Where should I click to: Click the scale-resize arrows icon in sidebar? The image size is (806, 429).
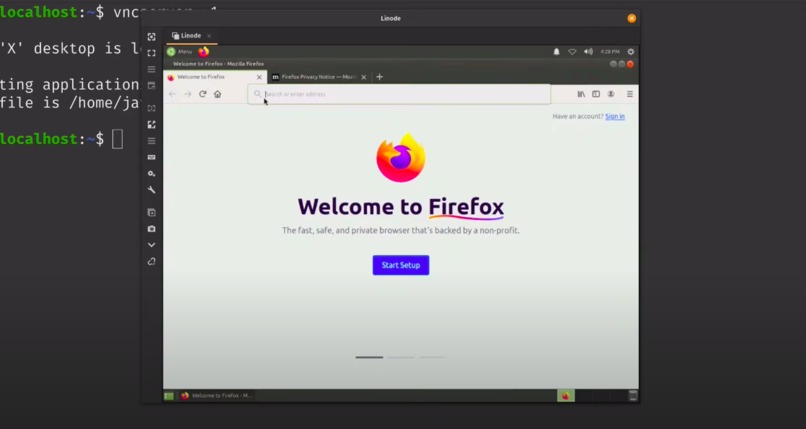tap(152, 125)
